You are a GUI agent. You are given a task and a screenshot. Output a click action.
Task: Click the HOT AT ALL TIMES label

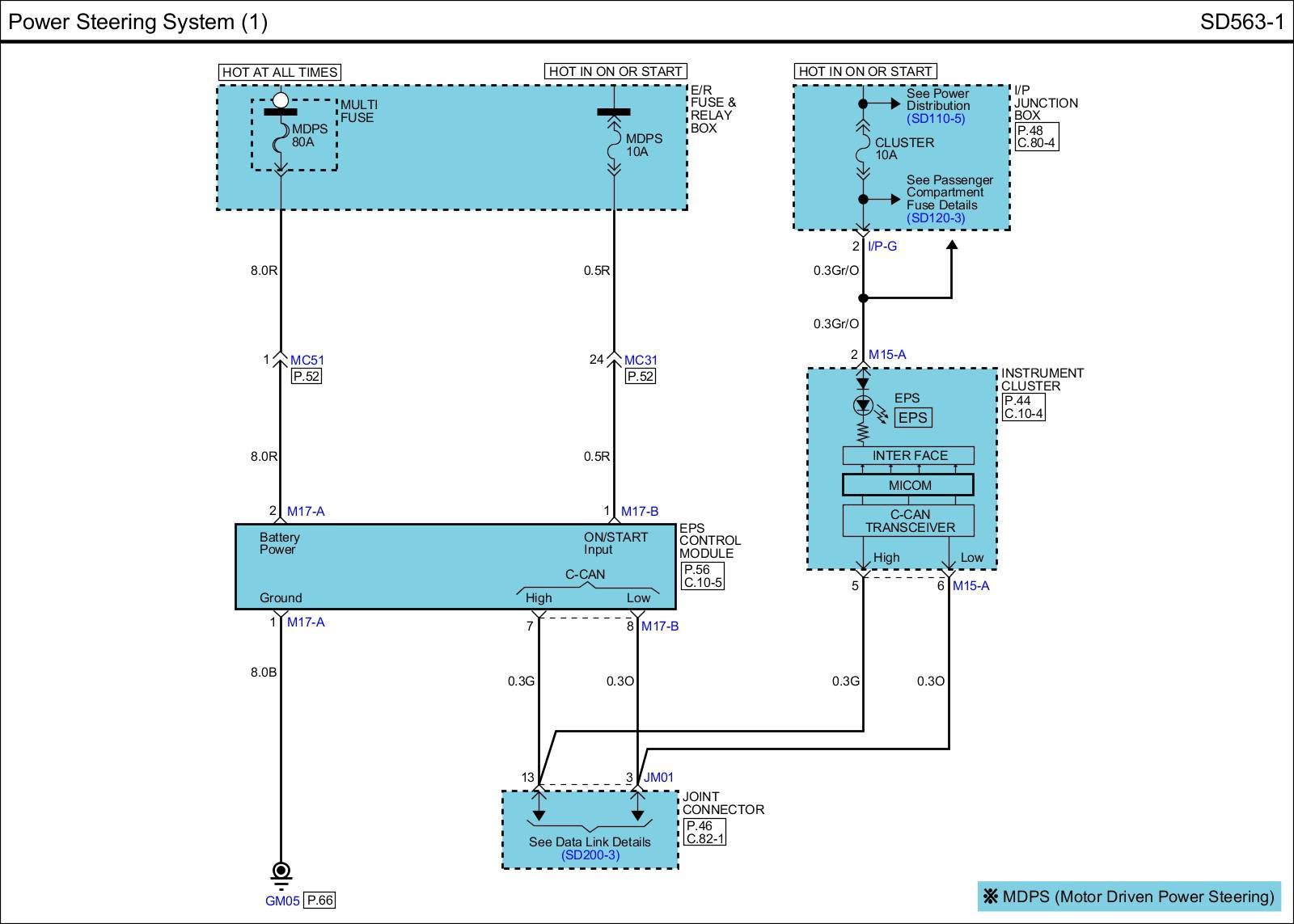pos(279,72)
